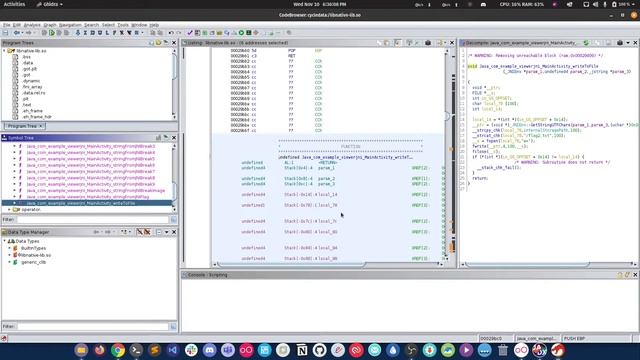
Task: Click the Data Type Manager filter options icon
Action: pyautogui.click(x=173, y=327)
